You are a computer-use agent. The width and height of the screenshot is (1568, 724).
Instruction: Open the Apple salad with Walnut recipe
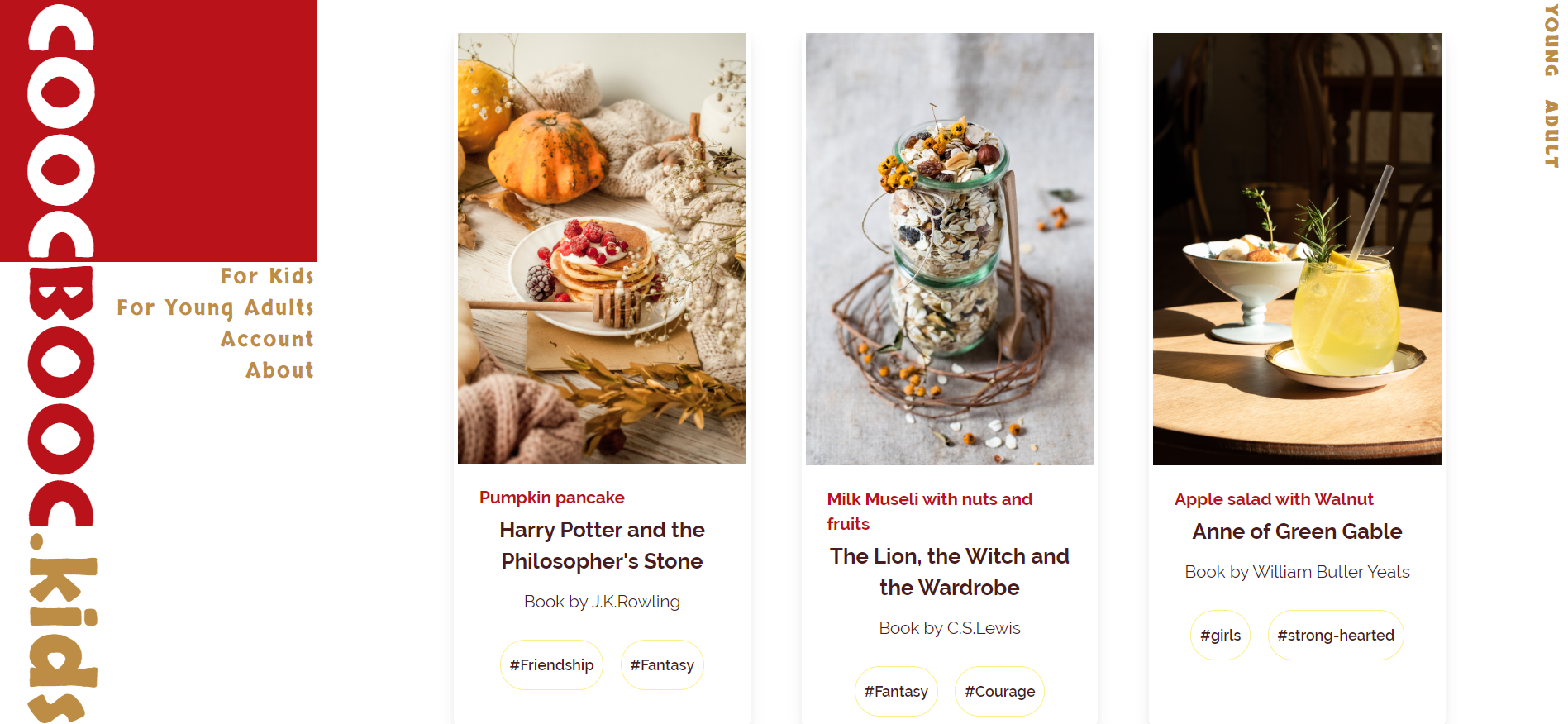point(1274,499)
